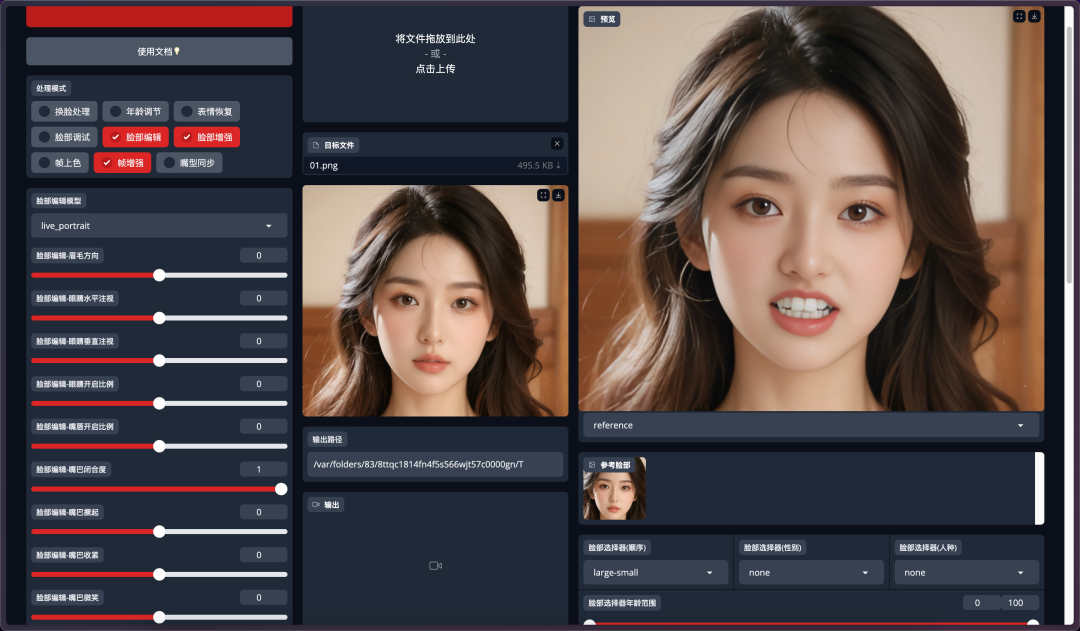Click the 嘴巴微笑 slider handle

[x=159, y=617]
